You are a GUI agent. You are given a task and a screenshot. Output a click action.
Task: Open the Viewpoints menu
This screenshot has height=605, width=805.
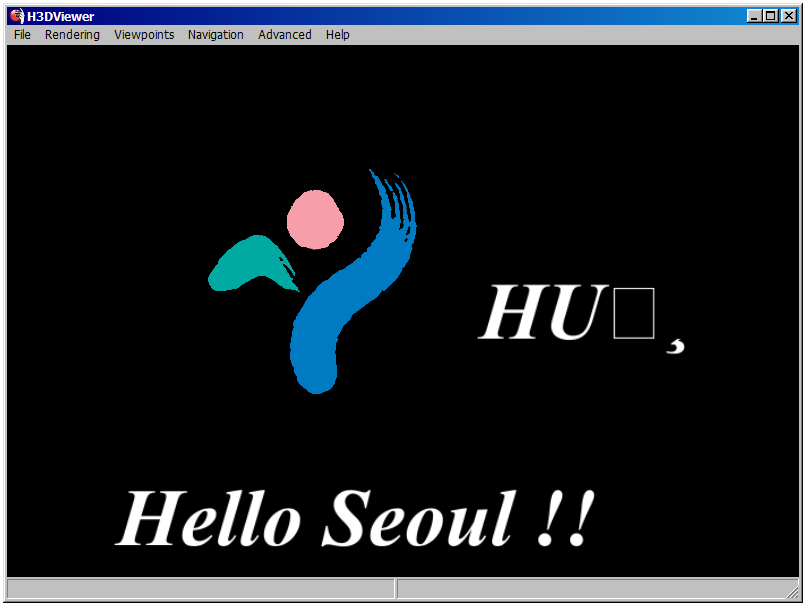click(x=144, y=34)
